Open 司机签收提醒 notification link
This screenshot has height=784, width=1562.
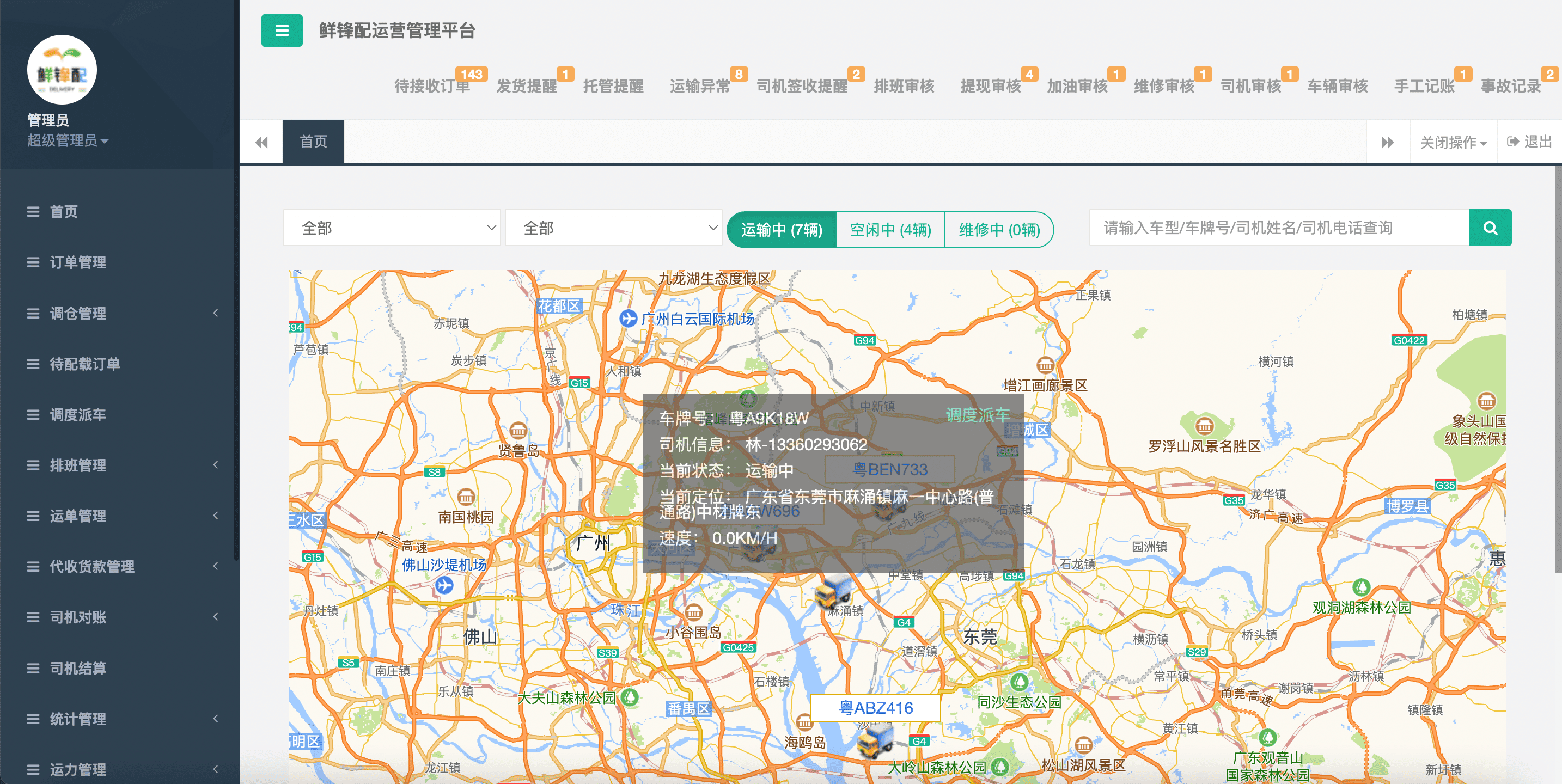802,86
